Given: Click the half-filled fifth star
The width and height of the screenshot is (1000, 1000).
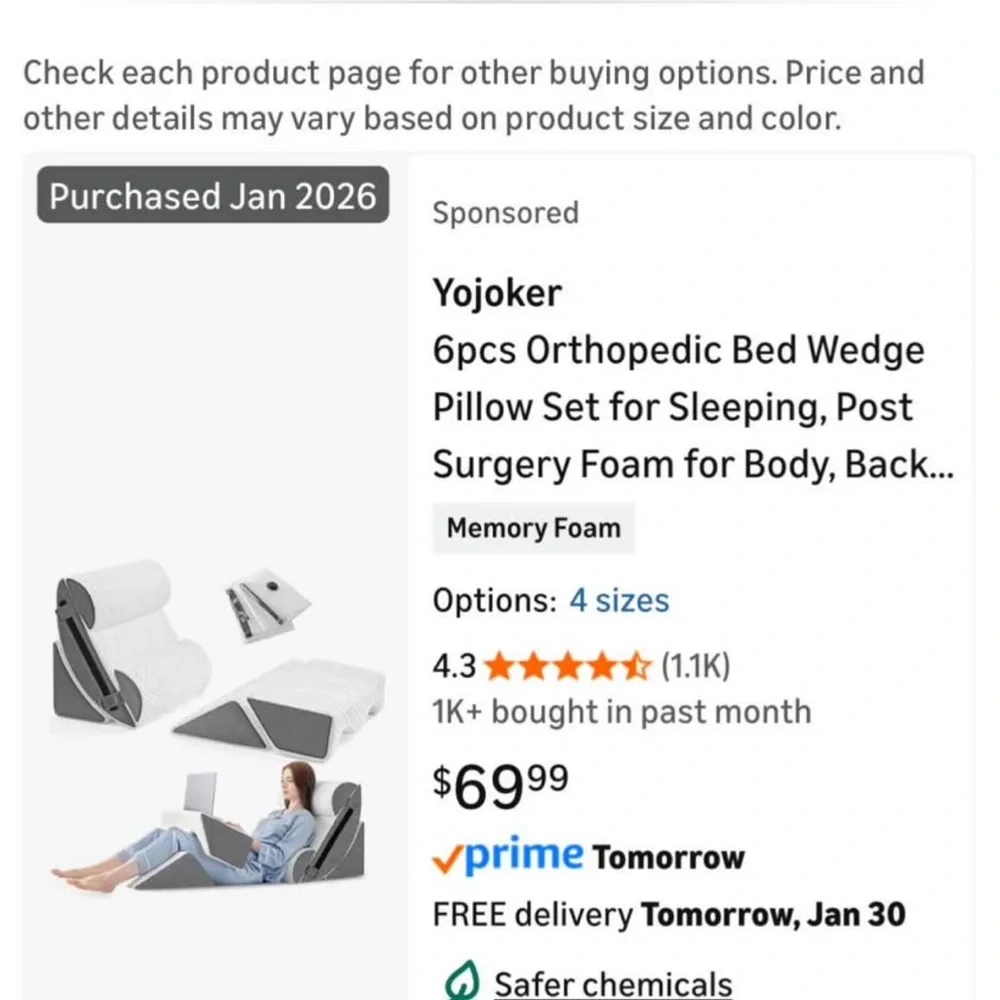Looking at the screenshot, I should point(637,665).
